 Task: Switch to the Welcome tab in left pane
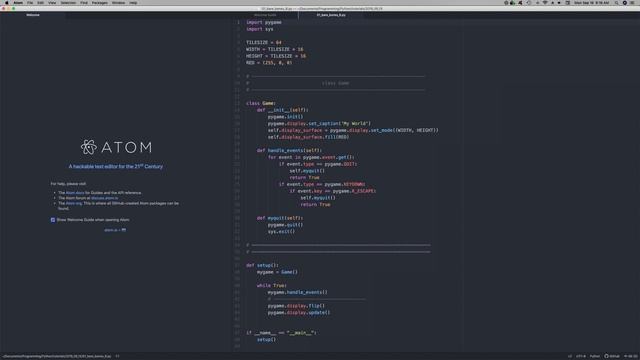coord(33,15)
